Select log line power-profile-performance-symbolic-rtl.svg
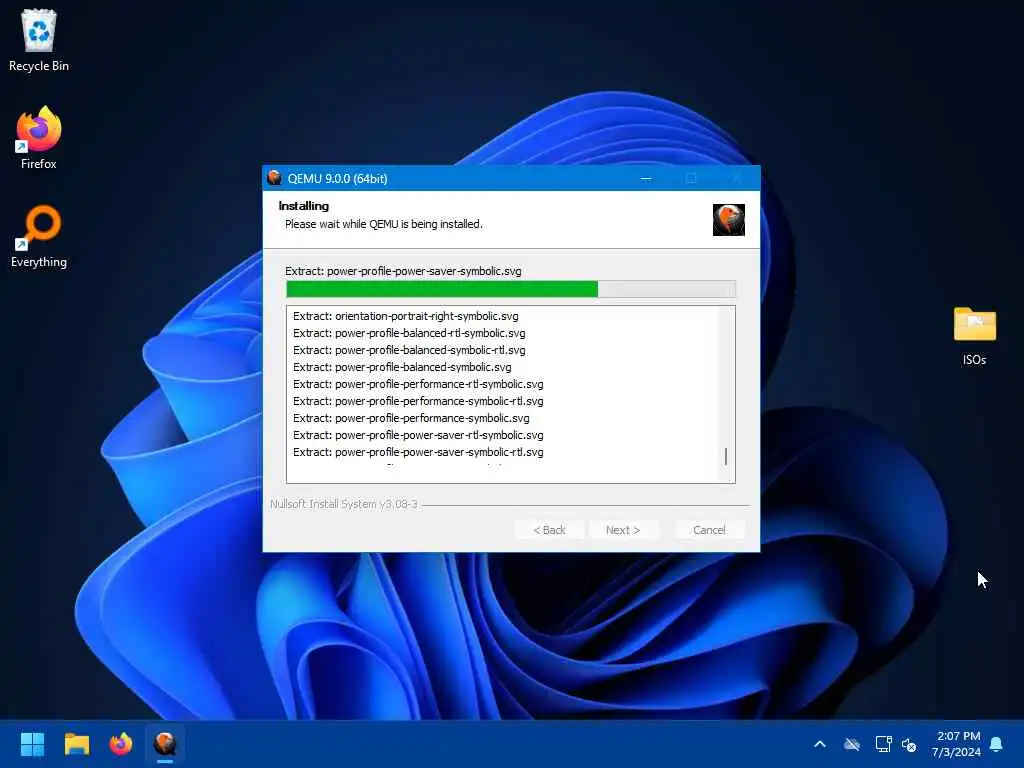The image size is (1024, 768). tap(418, 401)
